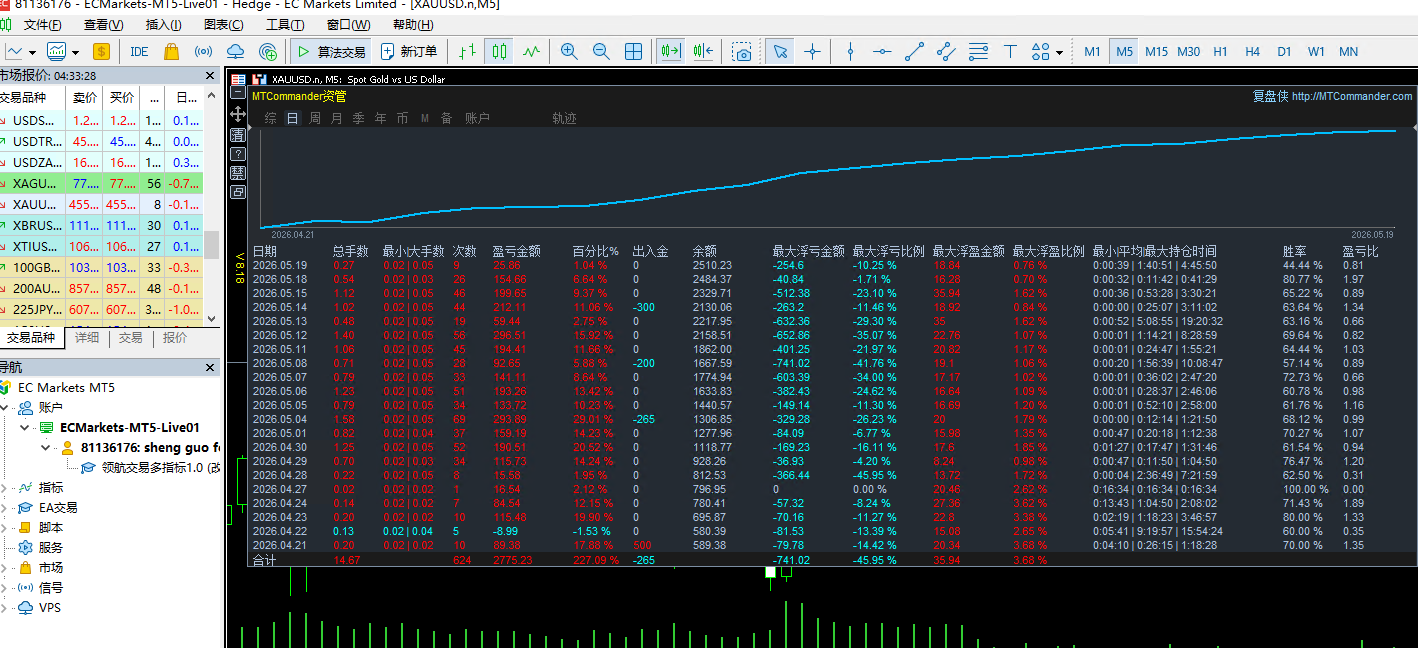Click the MTCommander move panel arrows icon

pyautogui.click(x=238, y=114)
